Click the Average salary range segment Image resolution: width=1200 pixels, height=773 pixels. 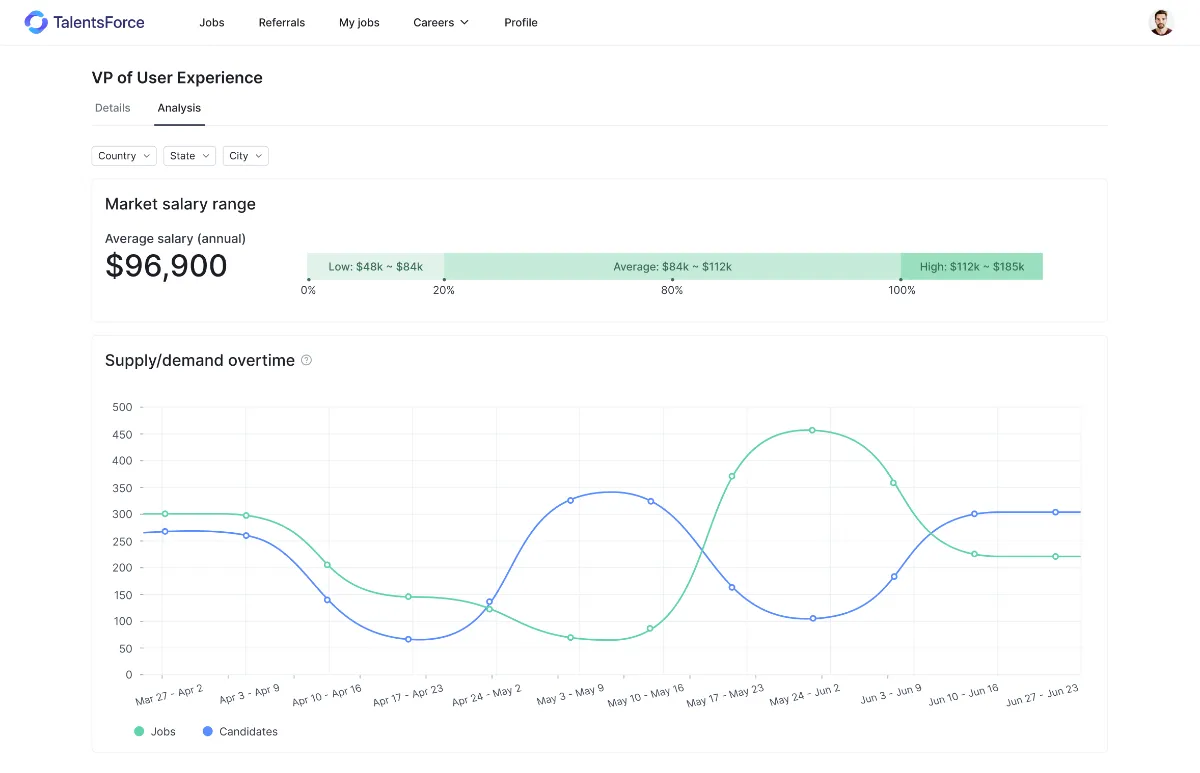pyautogui.click(x=672, y=267)
